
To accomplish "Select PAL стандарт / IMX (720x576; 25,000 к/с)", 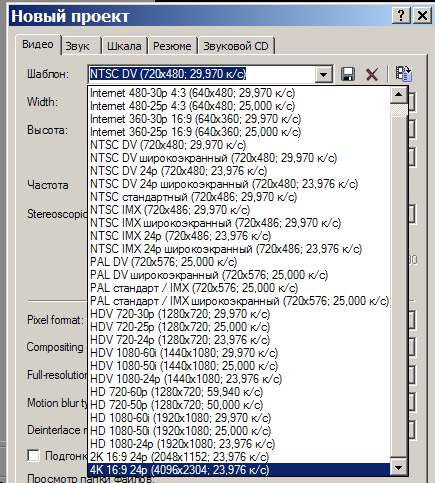I will [x=239, y=288].
